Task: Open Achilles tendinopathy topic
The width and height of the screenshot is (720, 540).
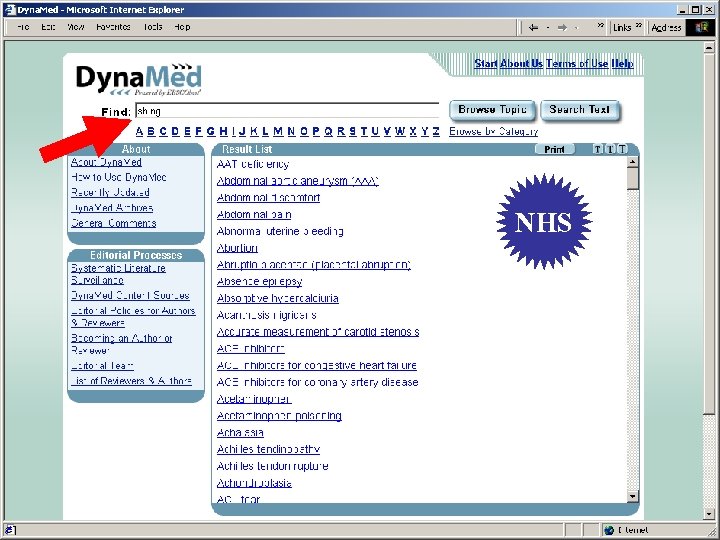Action: pyautogui.click(x=268, y=449)
